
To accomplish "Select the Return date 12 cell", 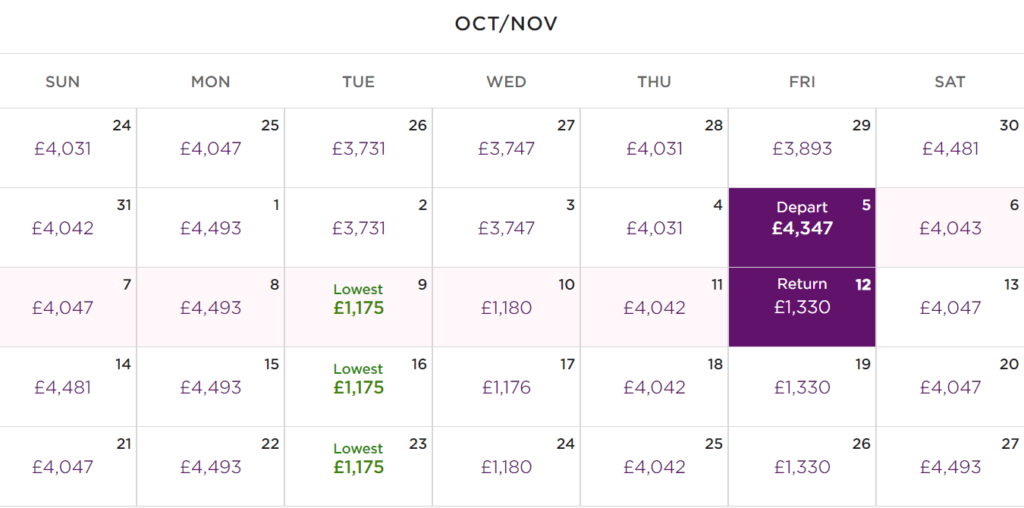I will (802, 307).
